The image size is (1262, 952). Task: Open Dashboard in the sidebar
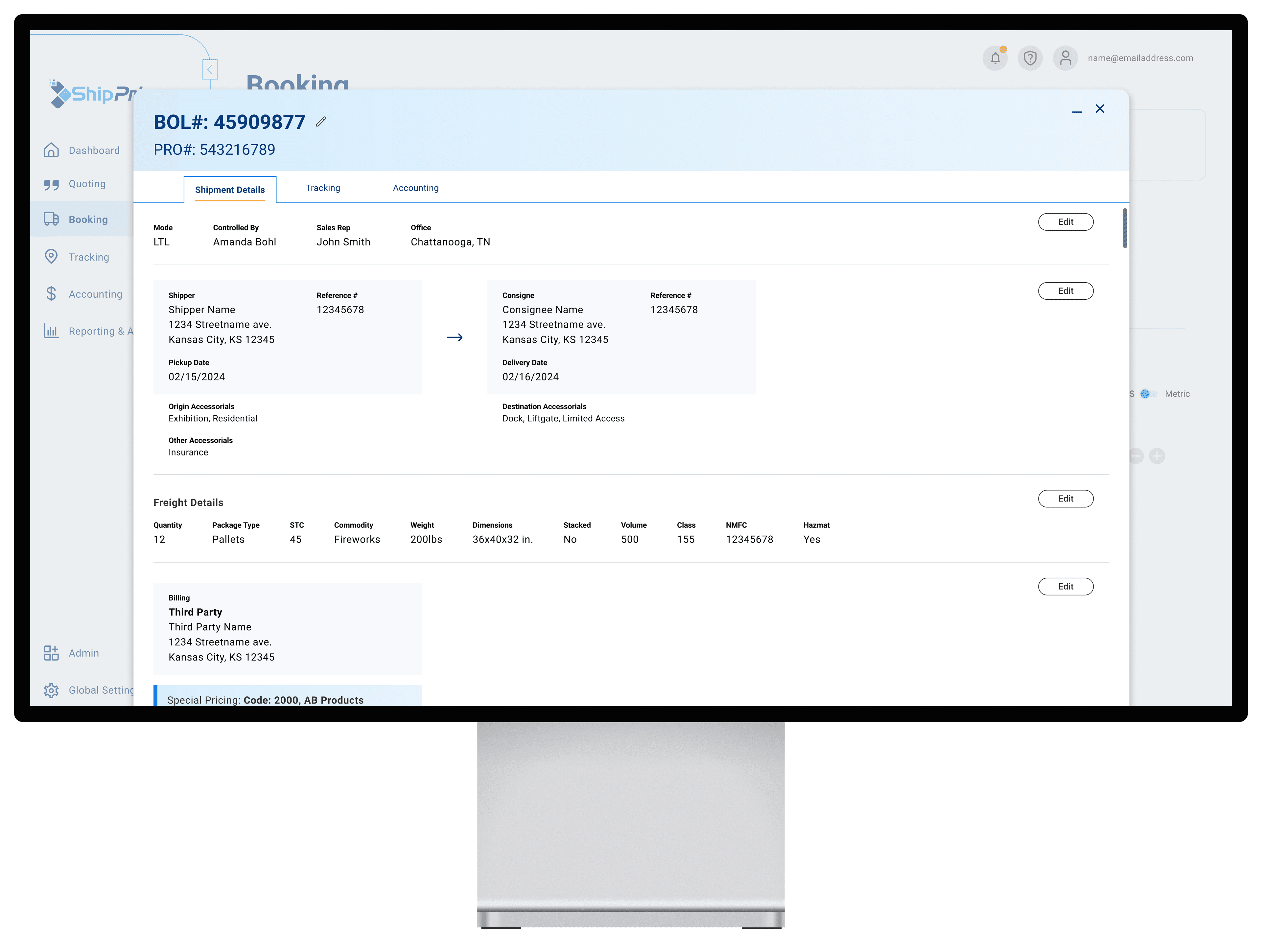pos(94,151)
